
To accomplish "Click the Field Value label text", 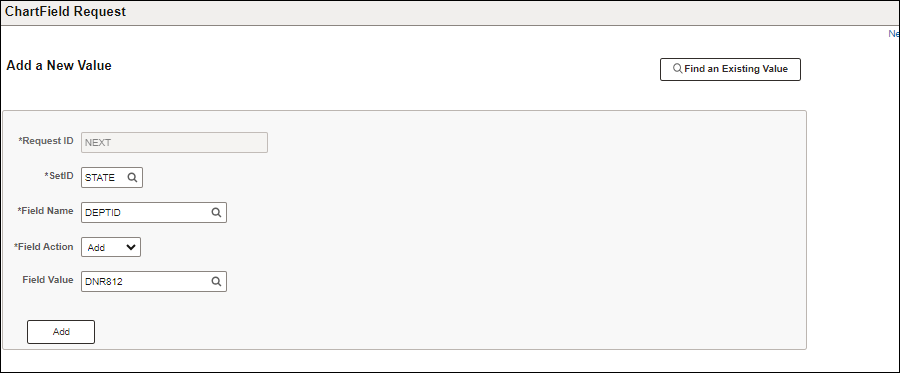I will click(x=48, y=279).
